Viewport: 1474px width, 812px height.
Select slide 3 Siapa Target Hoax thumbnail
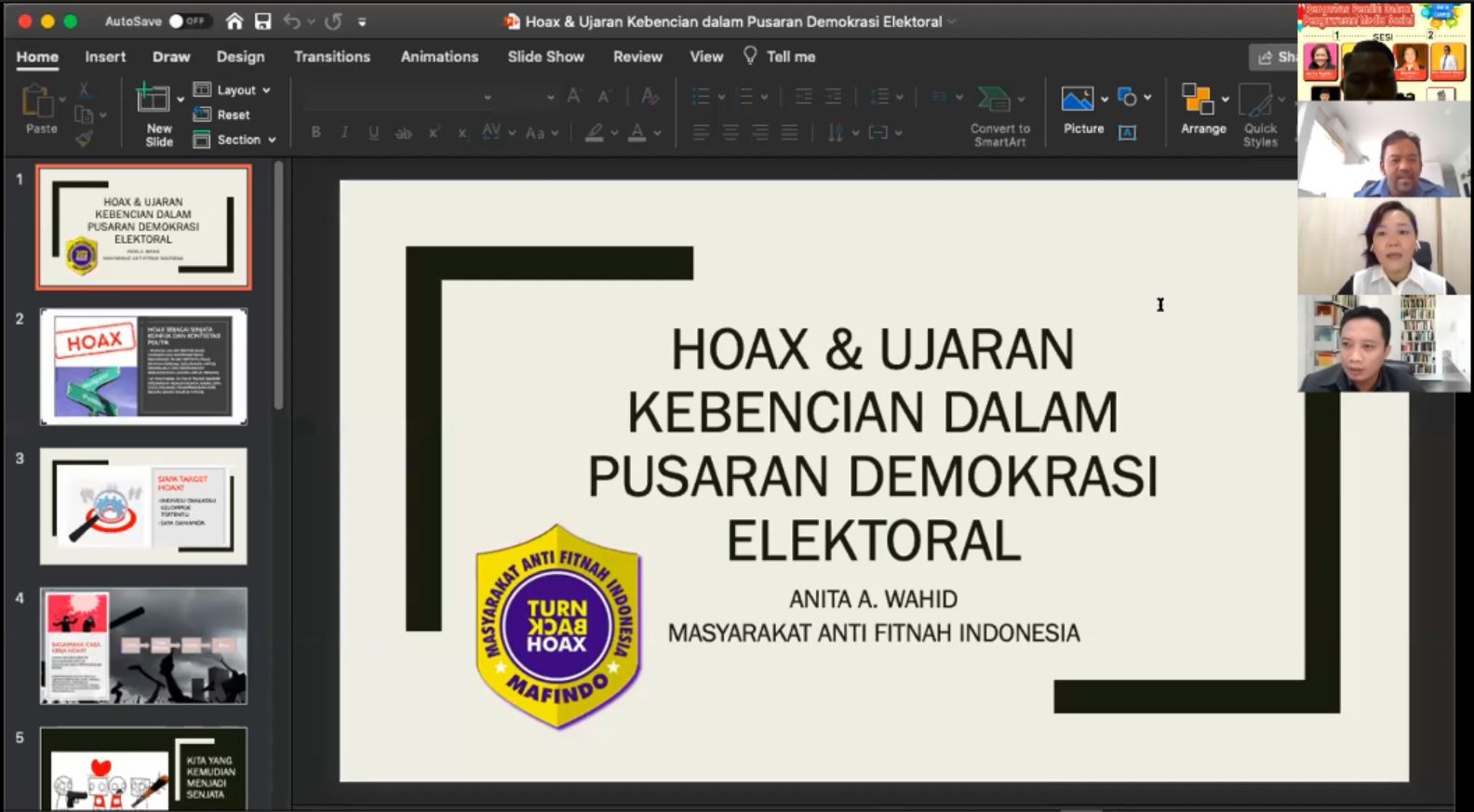tap(143, 506)
